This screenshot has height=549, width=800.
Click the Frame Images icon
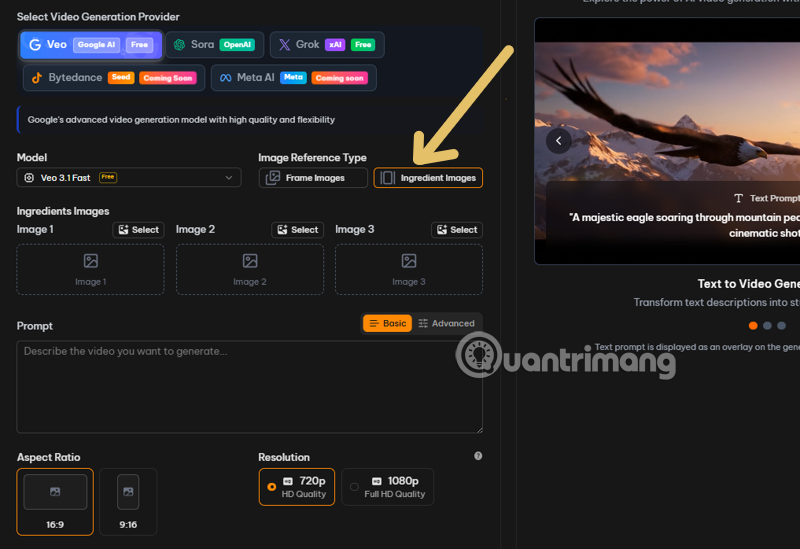click(273, 178)
